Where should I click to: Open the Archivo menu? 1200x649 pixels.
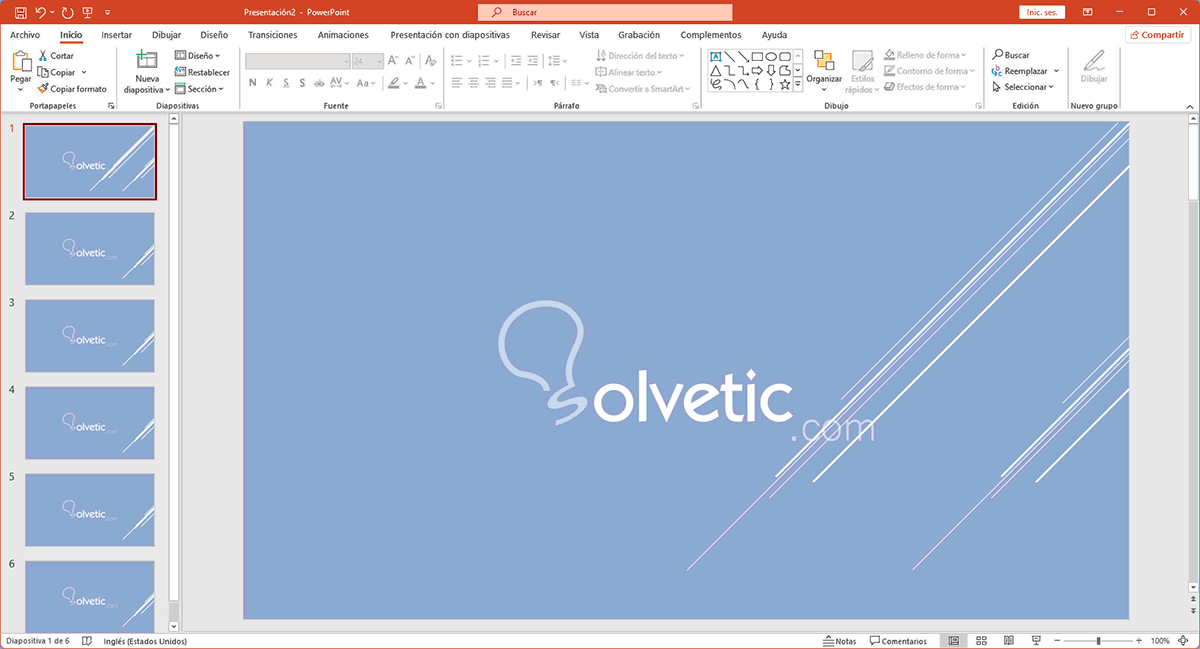pos(25,35)
